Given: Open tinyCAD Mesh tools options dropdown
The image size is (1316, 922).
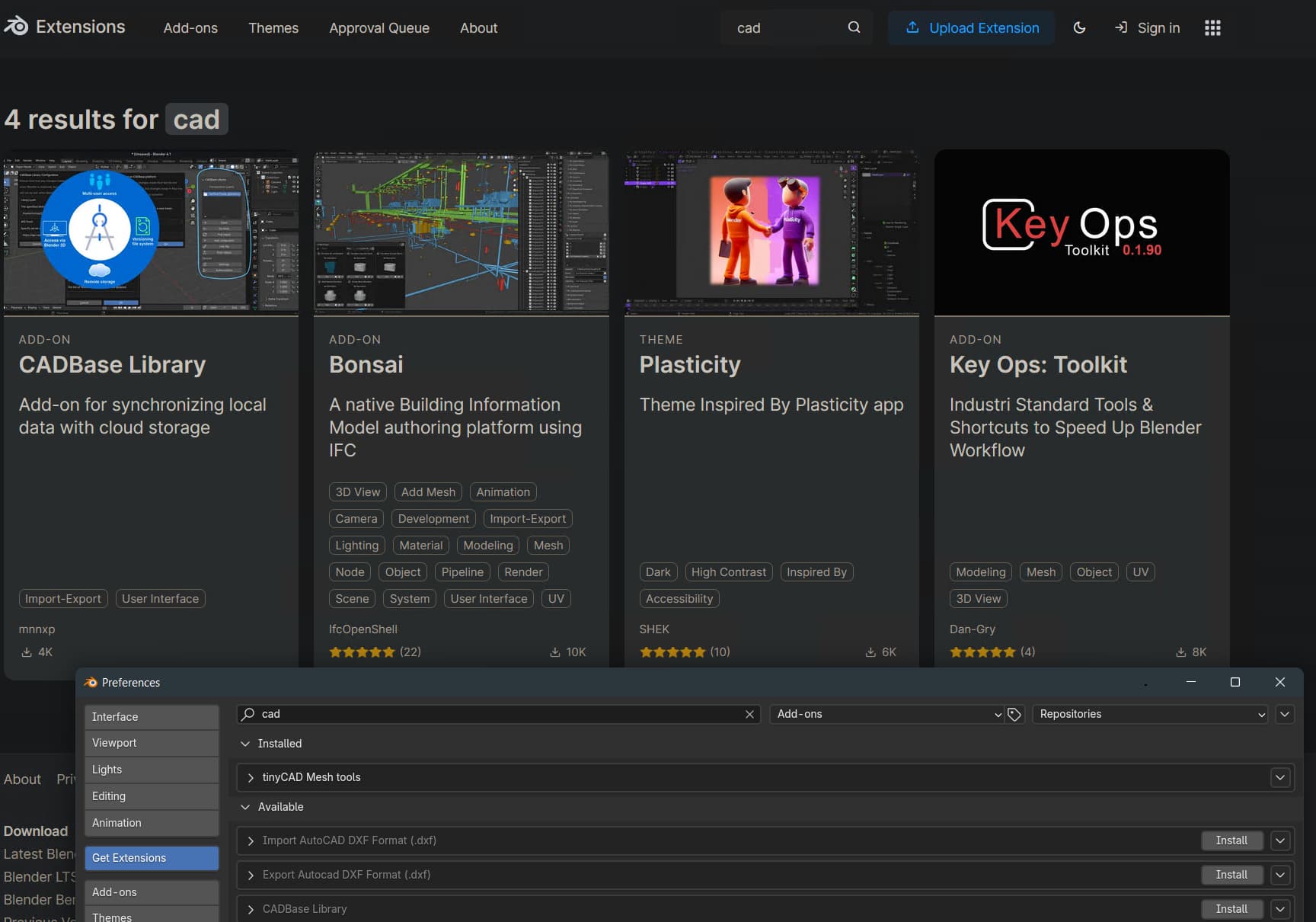Looking at the screenshot, I should pos(1280,777).
